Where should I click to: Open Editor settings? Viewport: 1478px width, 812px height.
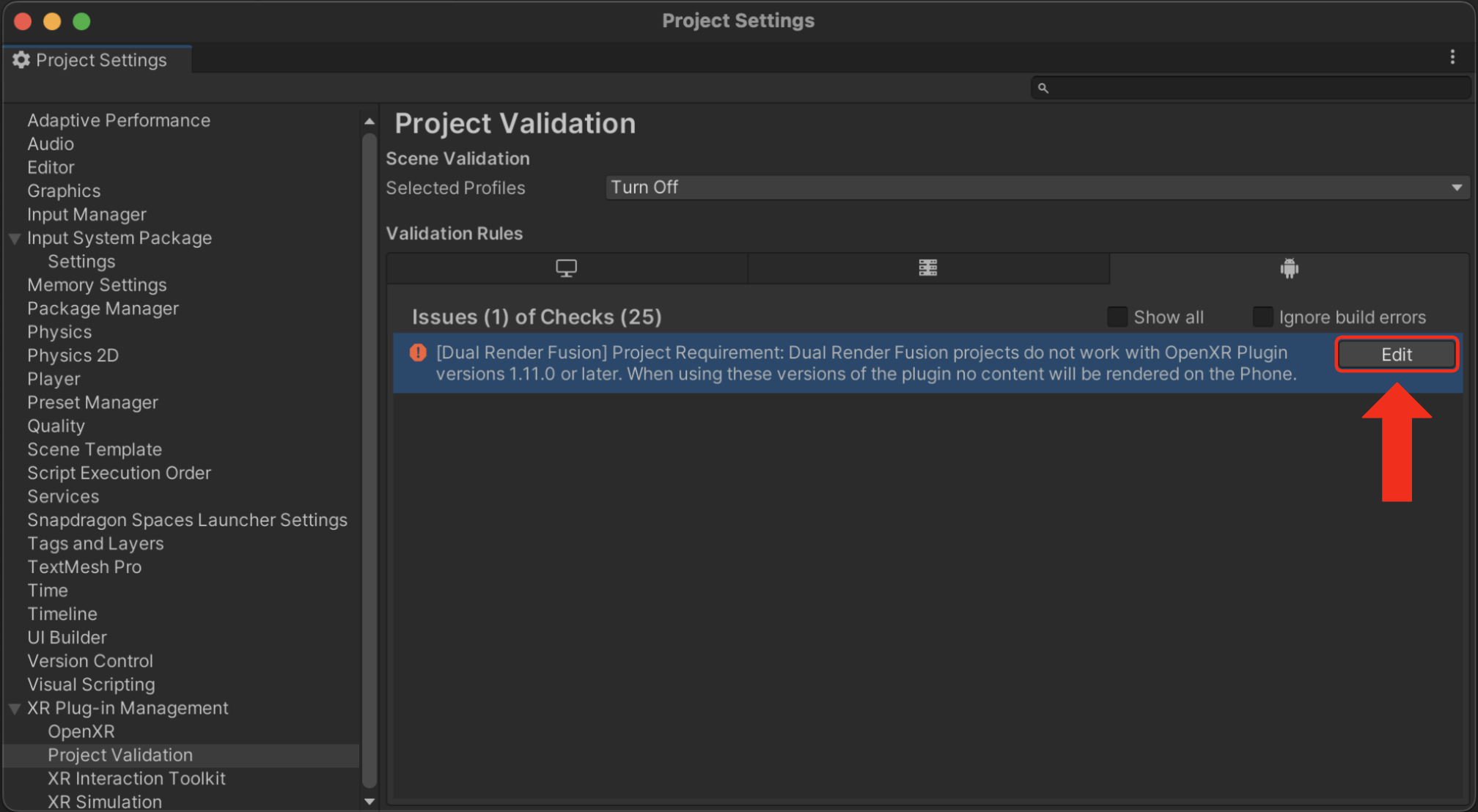point(51,167)
